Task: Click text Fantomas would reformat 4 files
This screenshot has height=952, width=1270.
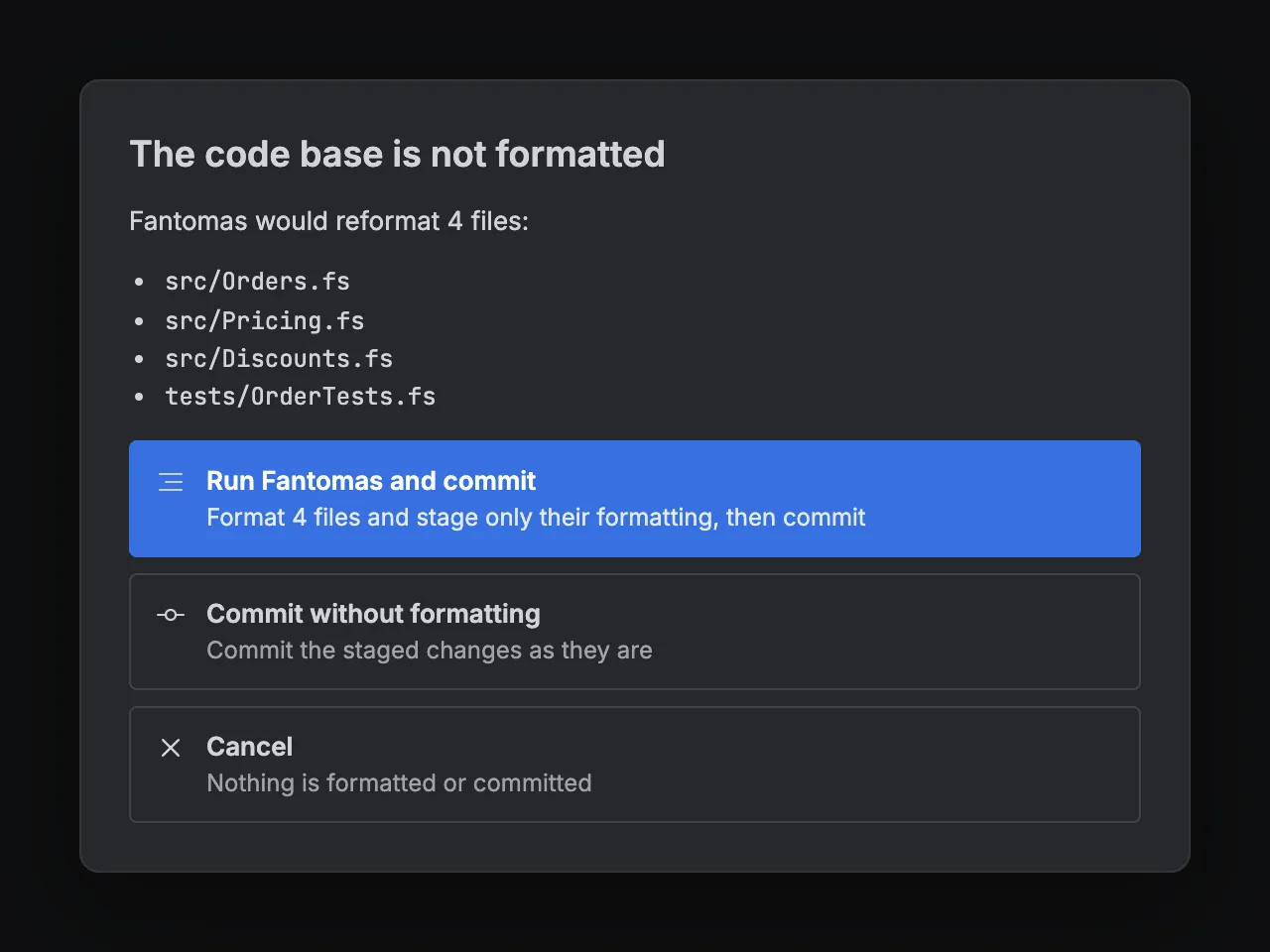Action: [x=328, y=220]
